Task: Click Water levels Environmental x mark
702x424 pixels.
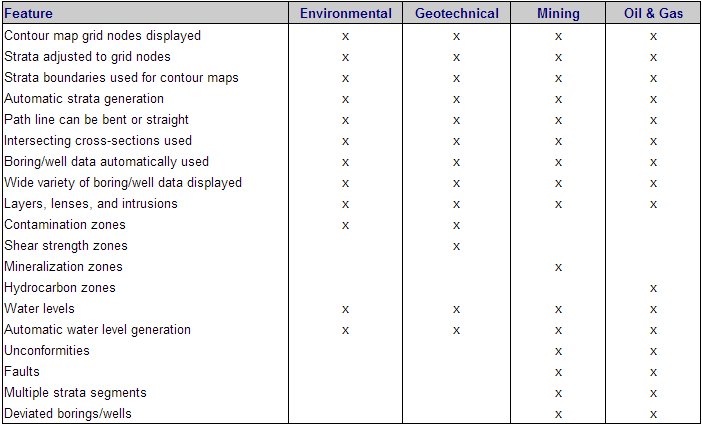Action: click(x=345, y=309)
